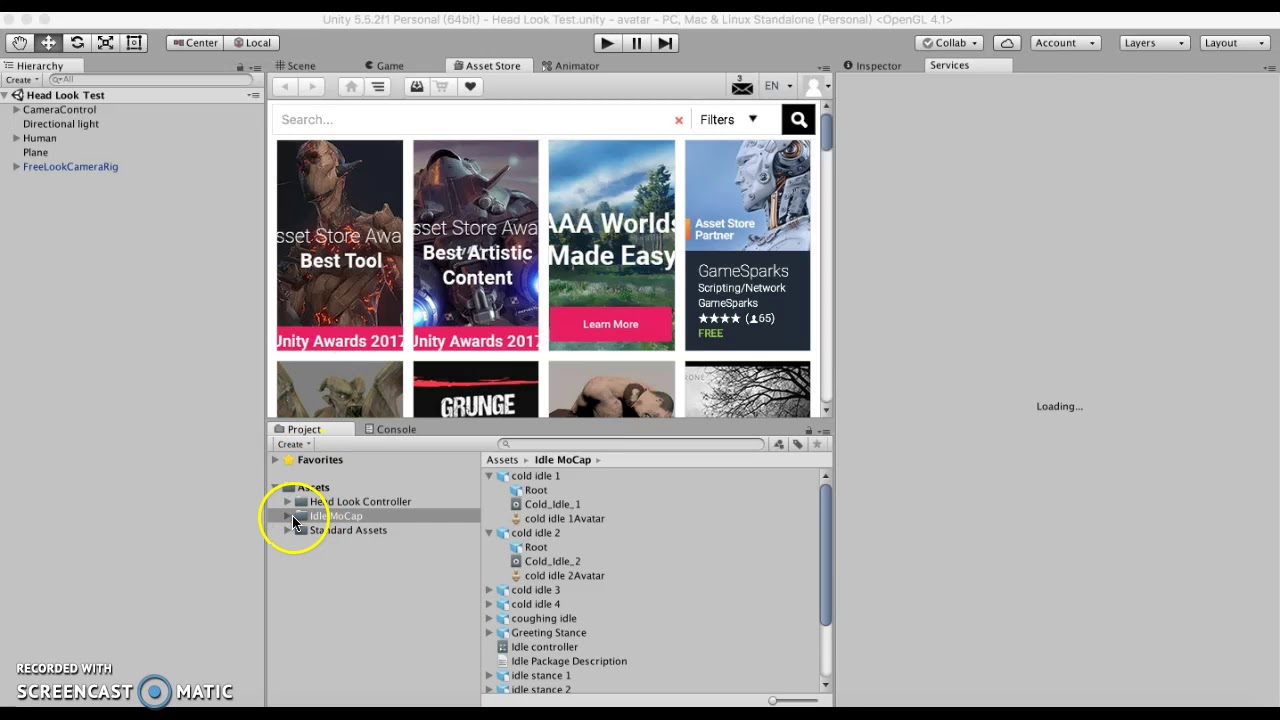1280x720 pixels.
Task: Expand the Human object in Hierarchy
Action: point(16,138)
